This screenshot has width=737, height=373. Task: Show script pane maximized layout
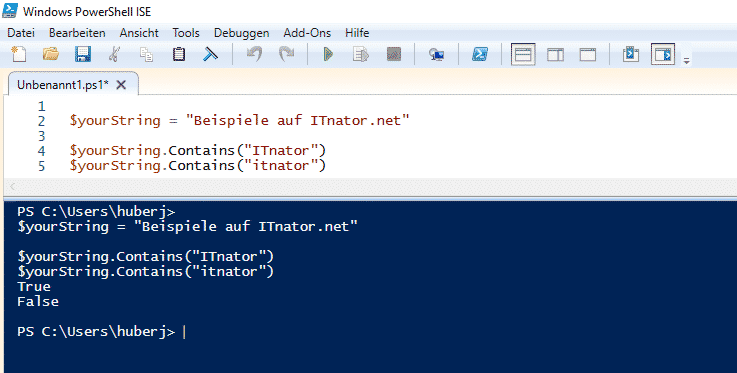(x=588, y=55)
